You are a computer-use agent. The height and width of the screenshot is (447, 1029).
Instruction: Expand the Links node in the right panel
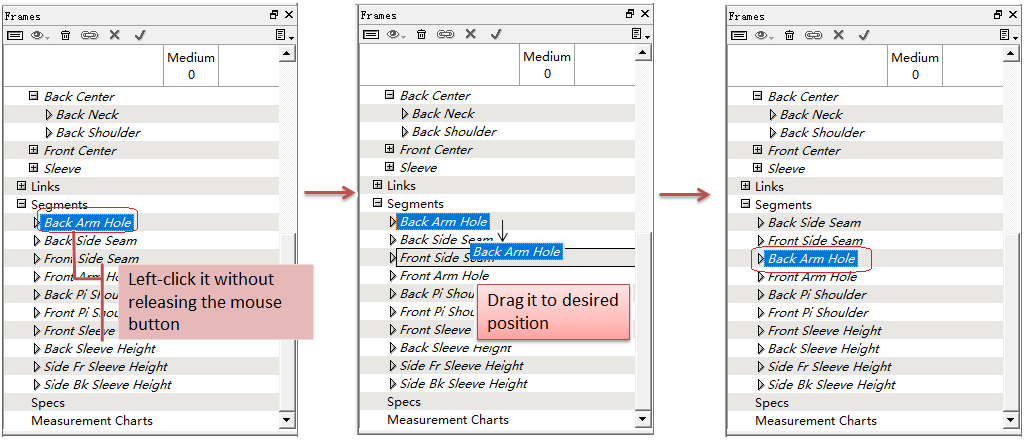745,187
